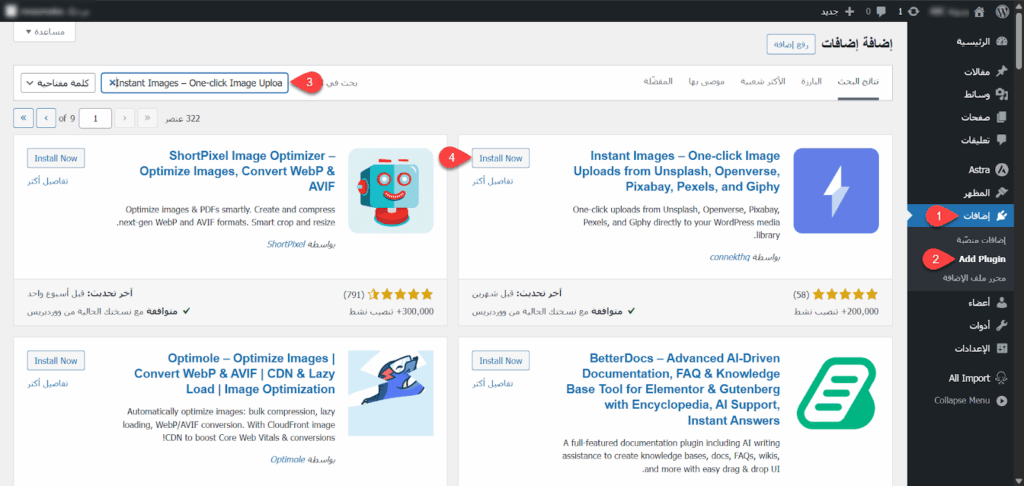Viewport: 1024px width, 486px height.
Task: Go to the next results page
Action: coord(46,118)
